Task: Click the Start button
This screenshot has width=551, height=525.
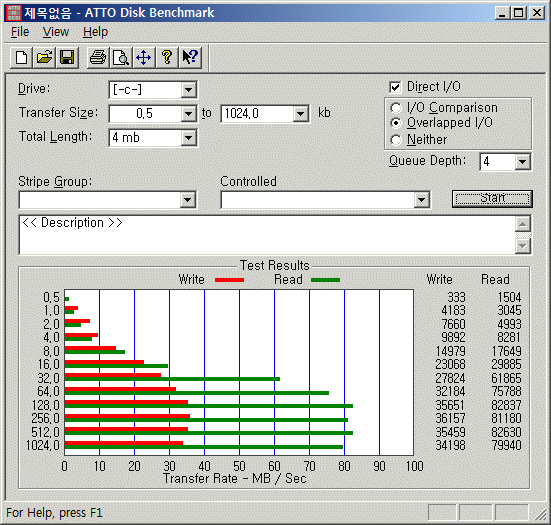Action: 492,199
